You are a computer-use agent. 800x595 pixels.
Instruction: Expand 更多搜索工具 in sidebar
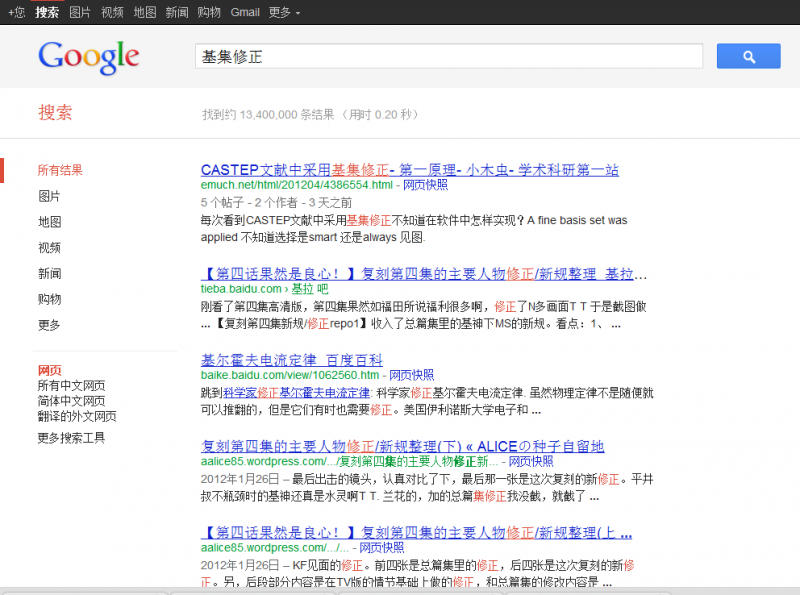tap(71, 438)
